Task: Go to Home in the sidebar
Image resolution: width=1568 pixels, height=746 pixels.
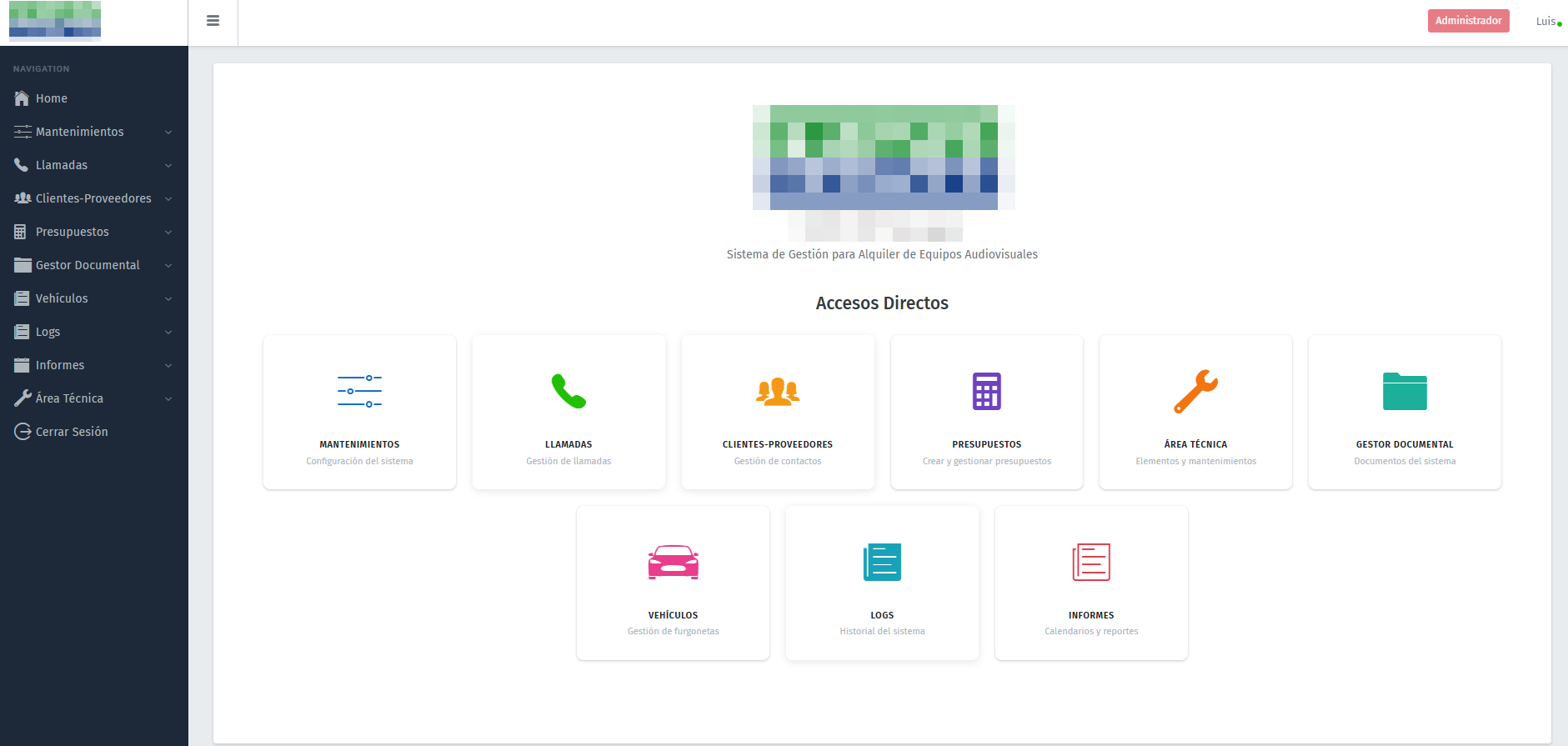Action: click(51, 98)
